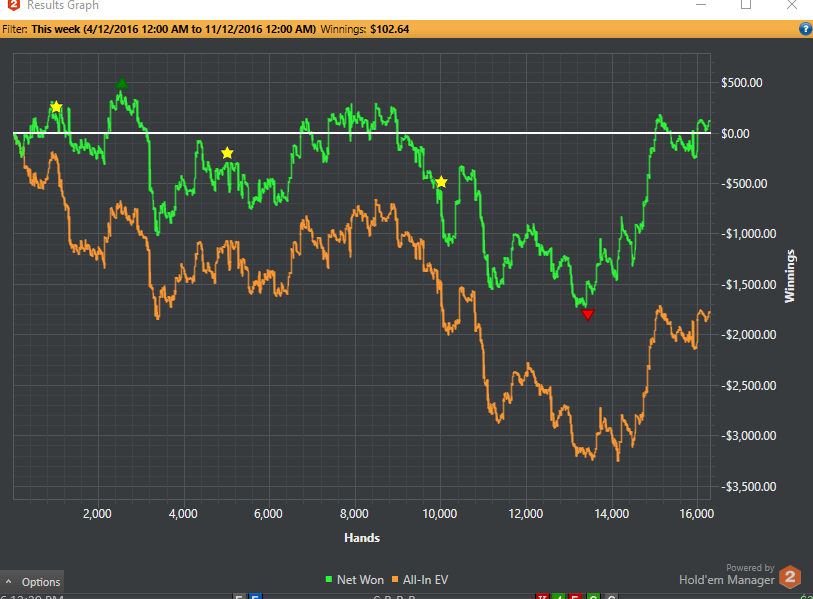
Task: Maximize the Results Graph window
Action: click(x=746, y=5)
